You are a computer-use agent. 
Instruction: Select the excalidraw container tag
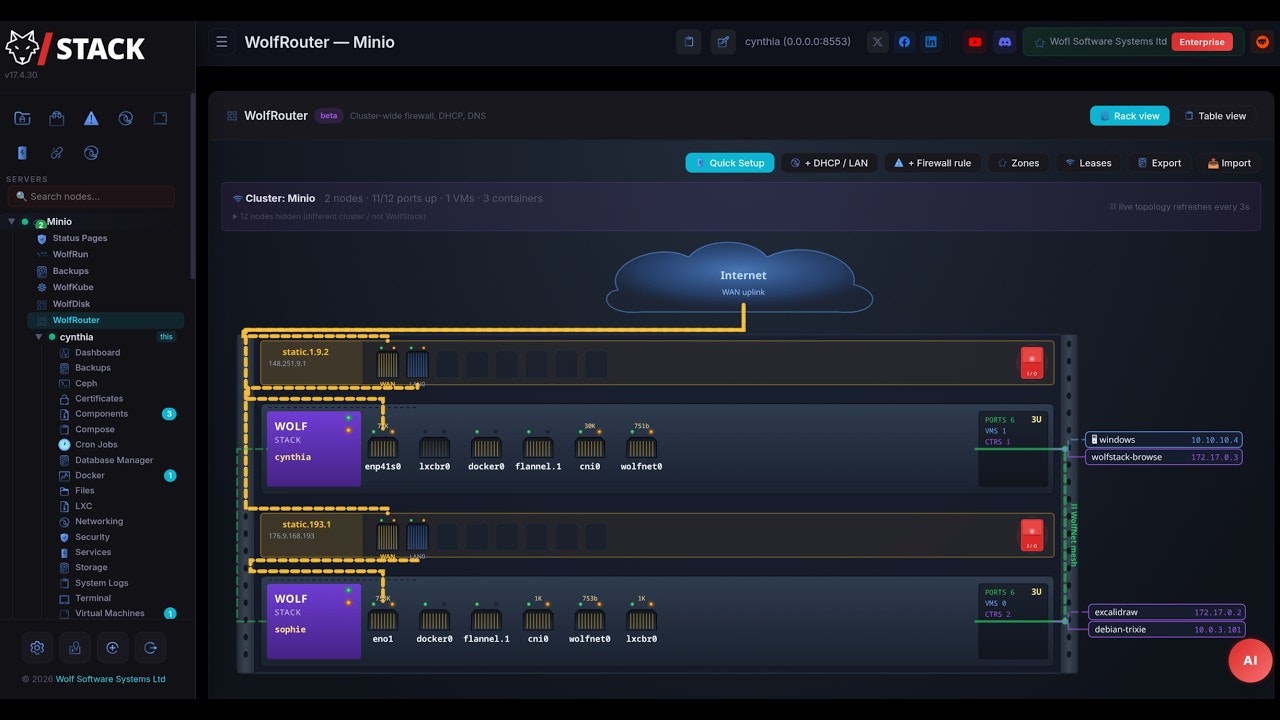1167,612
